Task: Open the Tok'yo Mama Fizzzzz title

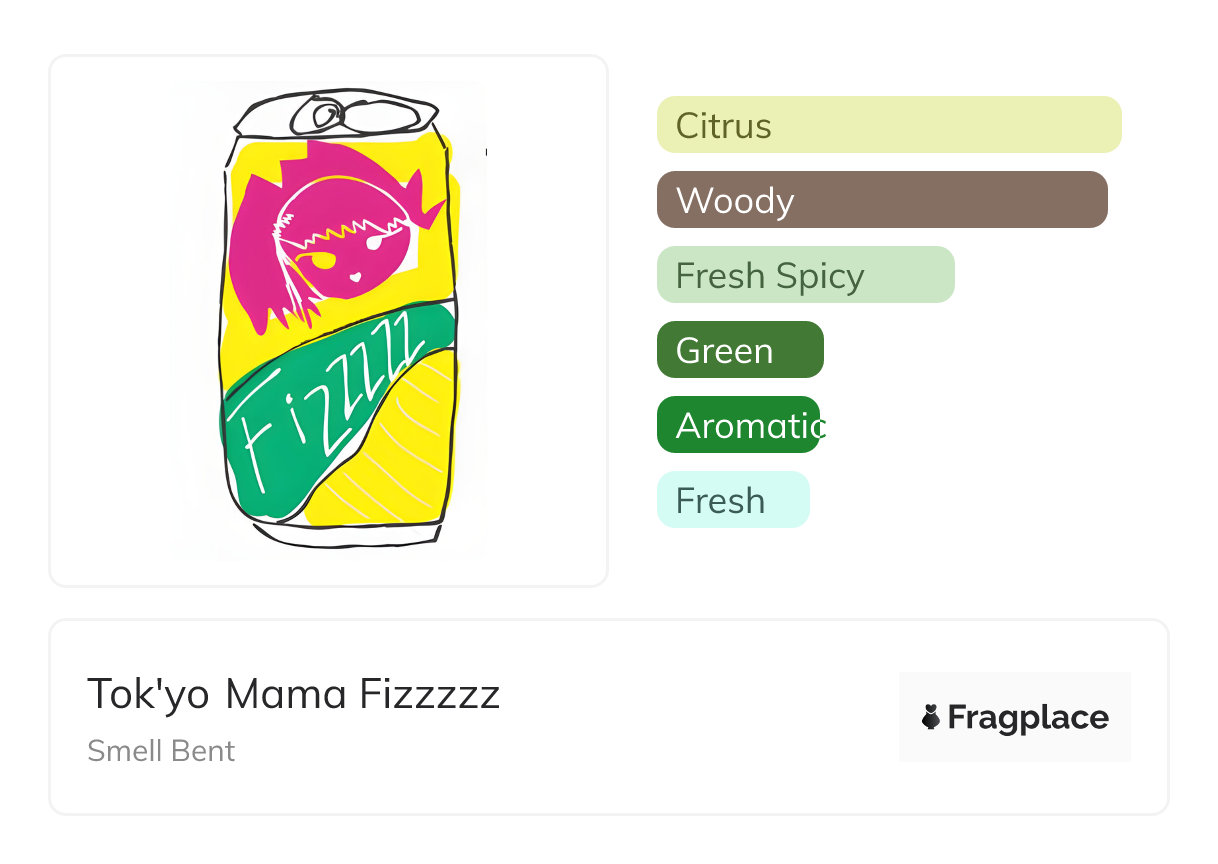Action: 293,693
